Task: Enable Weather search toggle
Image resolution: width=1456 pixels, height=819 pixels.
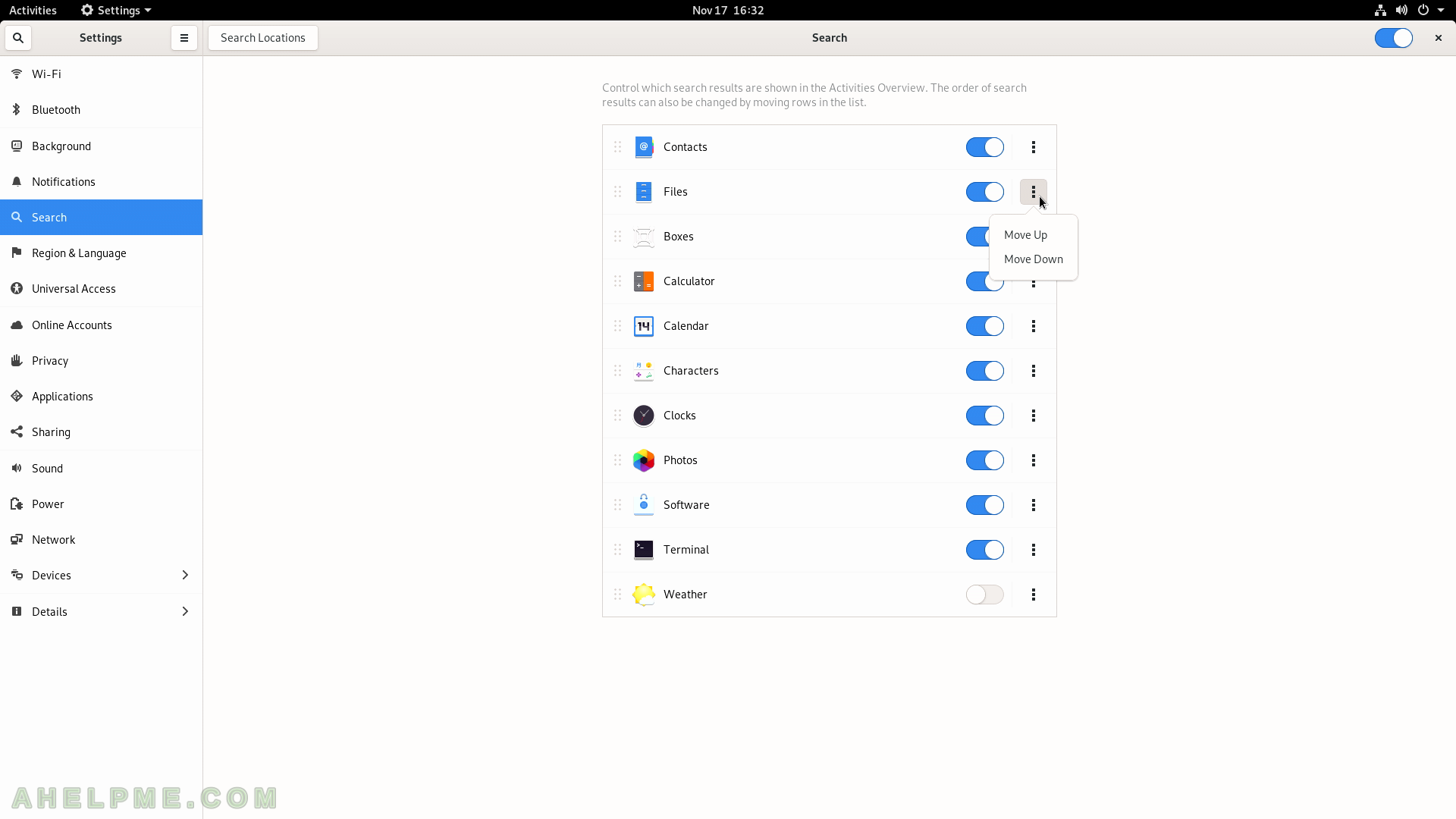Action: click(x=985, y=595)
